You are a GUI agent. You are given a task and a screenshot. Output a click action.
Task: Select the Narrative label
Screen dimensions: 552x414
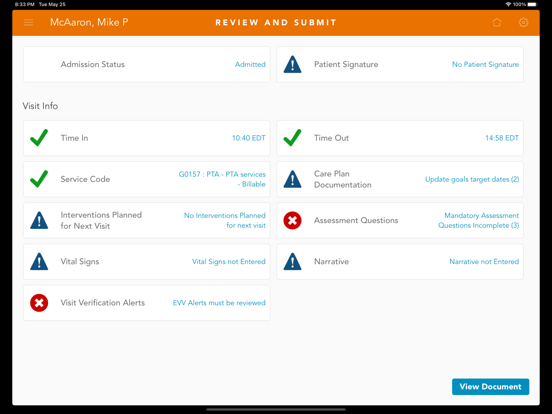click(331, 262)
